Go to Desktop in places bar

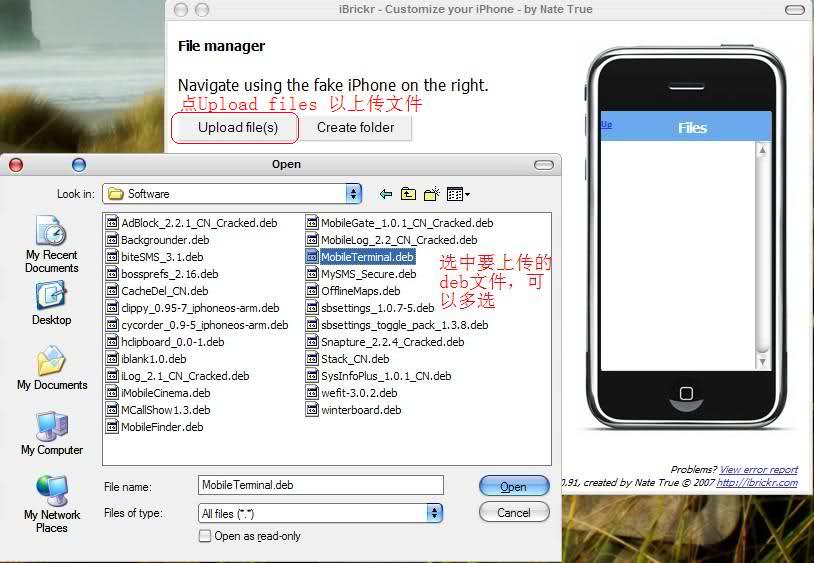tap(51, 303)
